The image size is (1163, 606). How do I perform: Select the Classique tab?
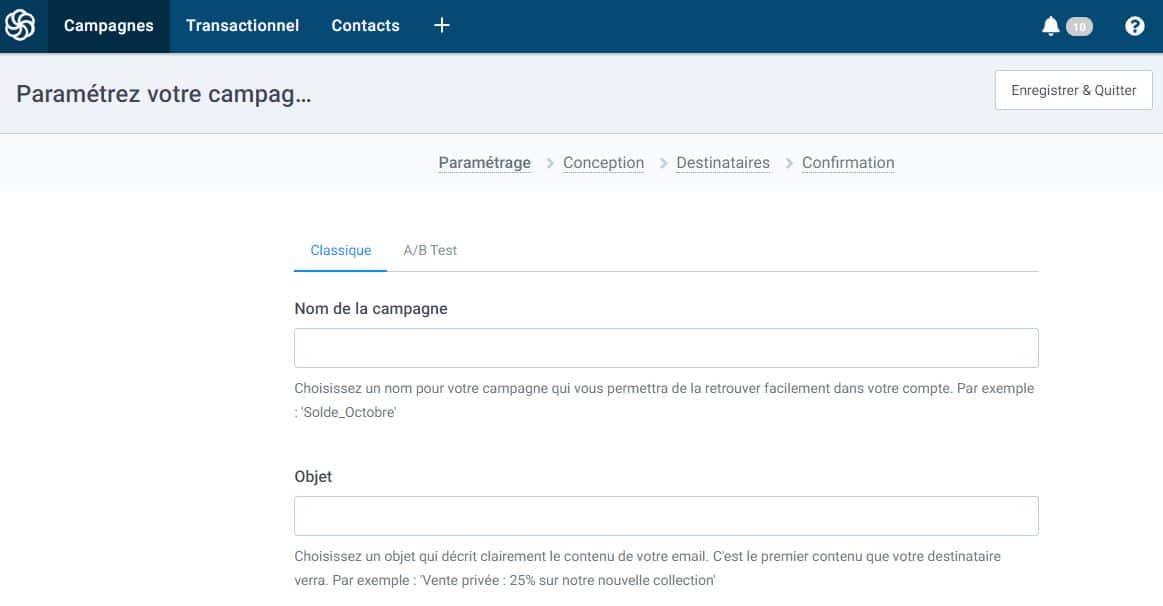click(x=340, y=250)
